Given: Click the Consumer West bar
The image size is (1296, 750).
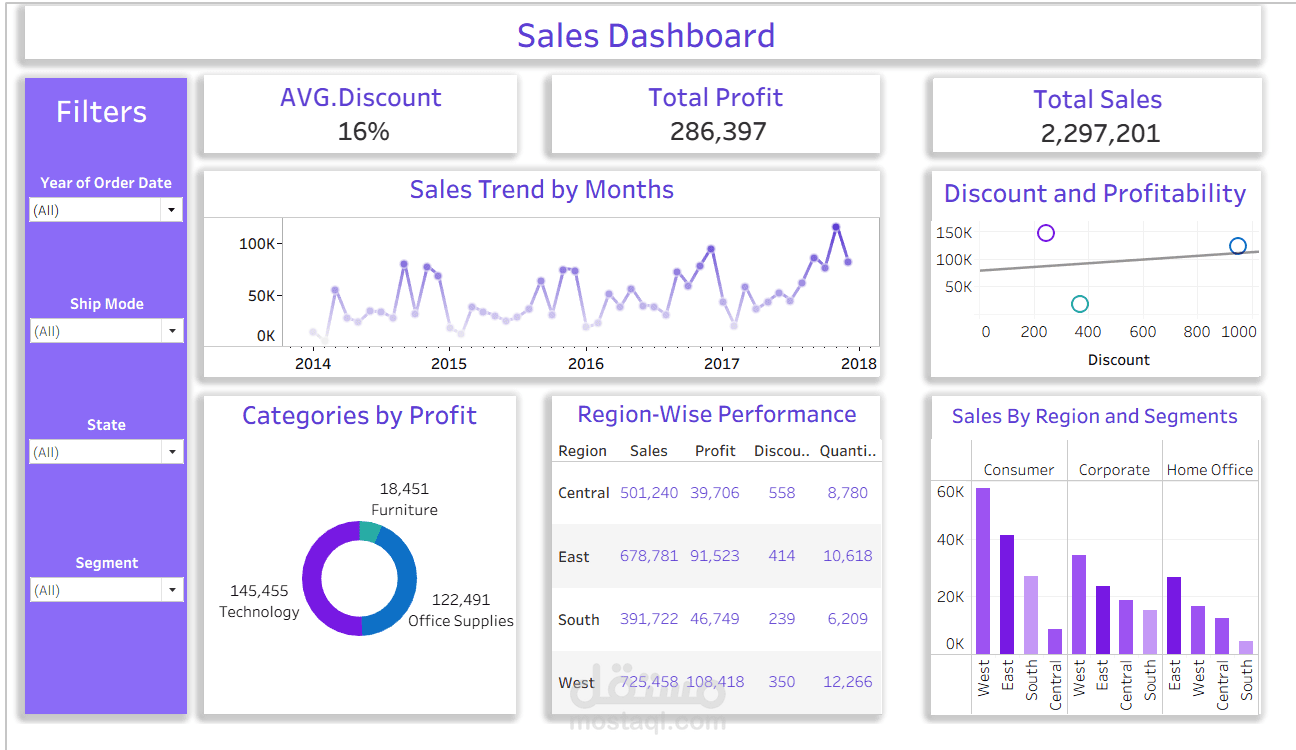Looking at the screenshot, I should [983, 570].
